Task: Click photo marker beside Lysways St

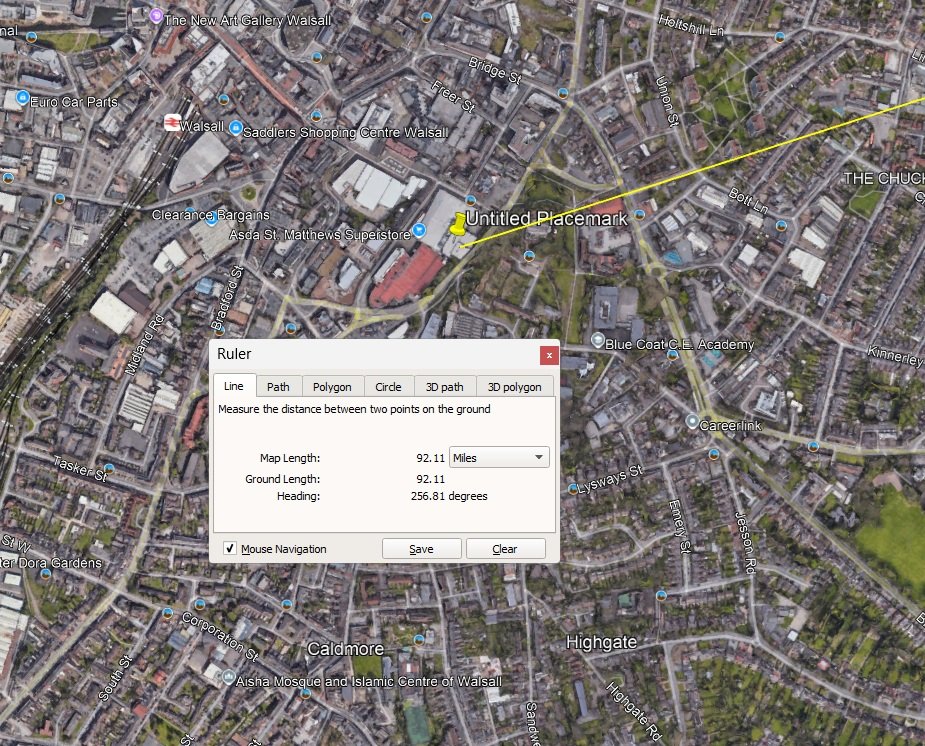Action: 573,489
